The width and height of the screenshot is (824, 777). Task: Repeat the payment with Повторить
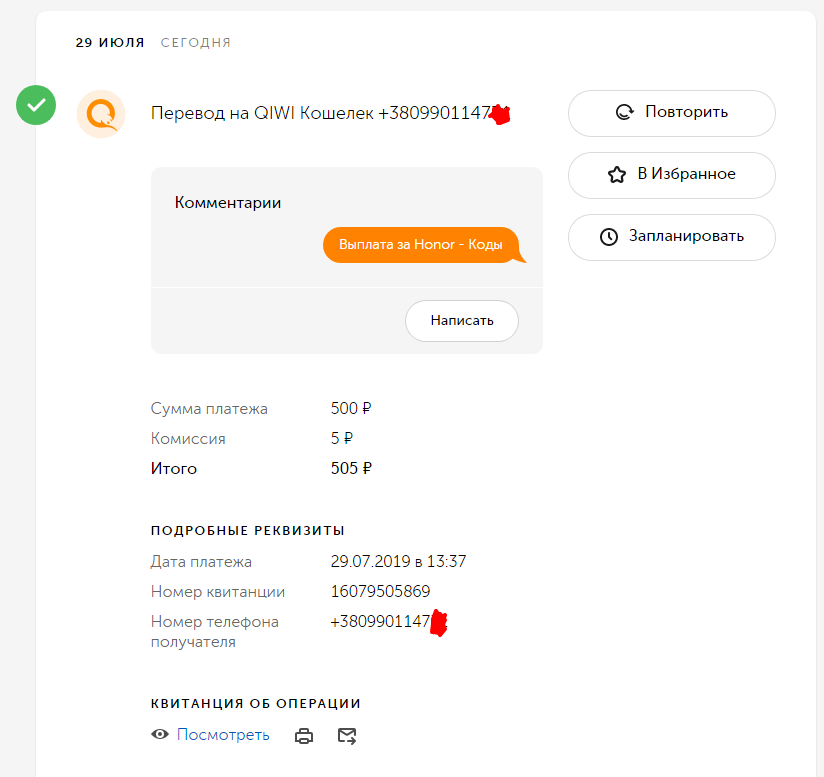coord(672,113)
